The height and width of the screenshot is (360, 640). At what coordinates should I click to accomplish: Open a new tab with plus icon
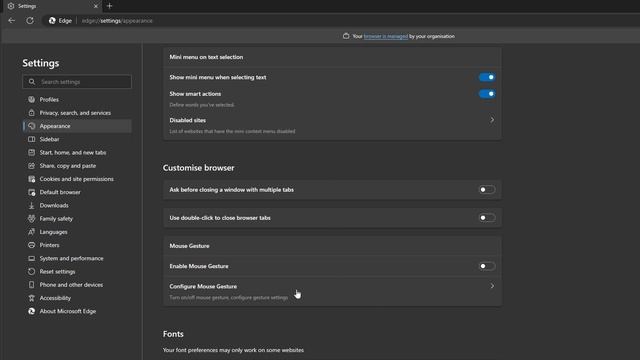tap(109, 6)
